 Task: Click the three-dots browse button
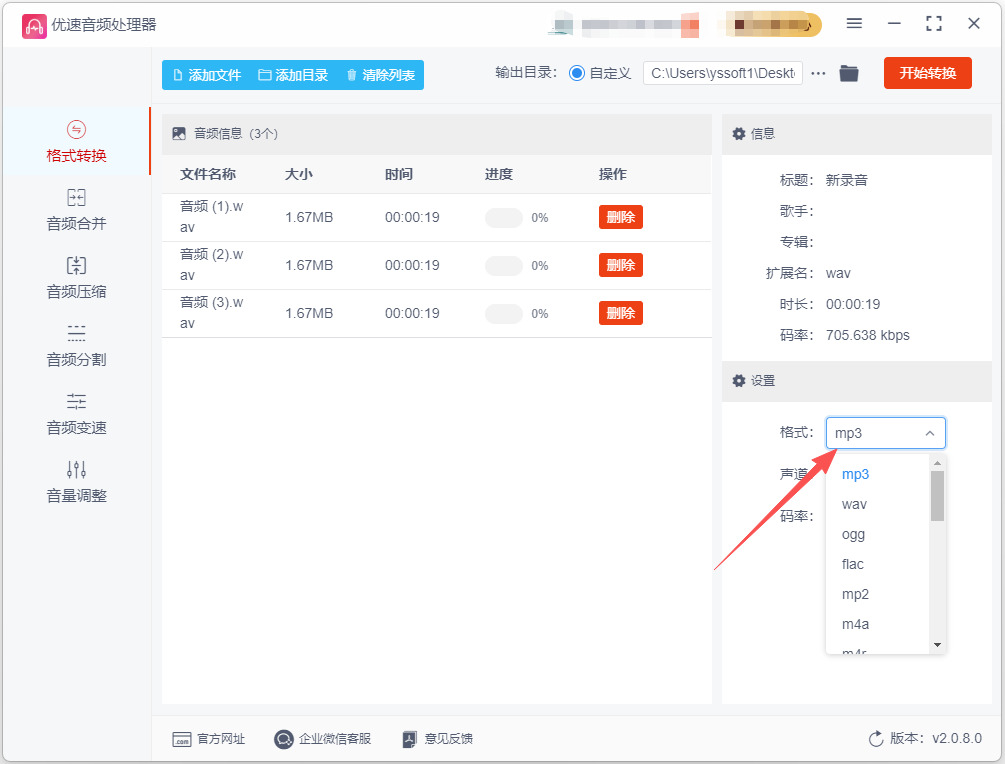click(818, 74)
